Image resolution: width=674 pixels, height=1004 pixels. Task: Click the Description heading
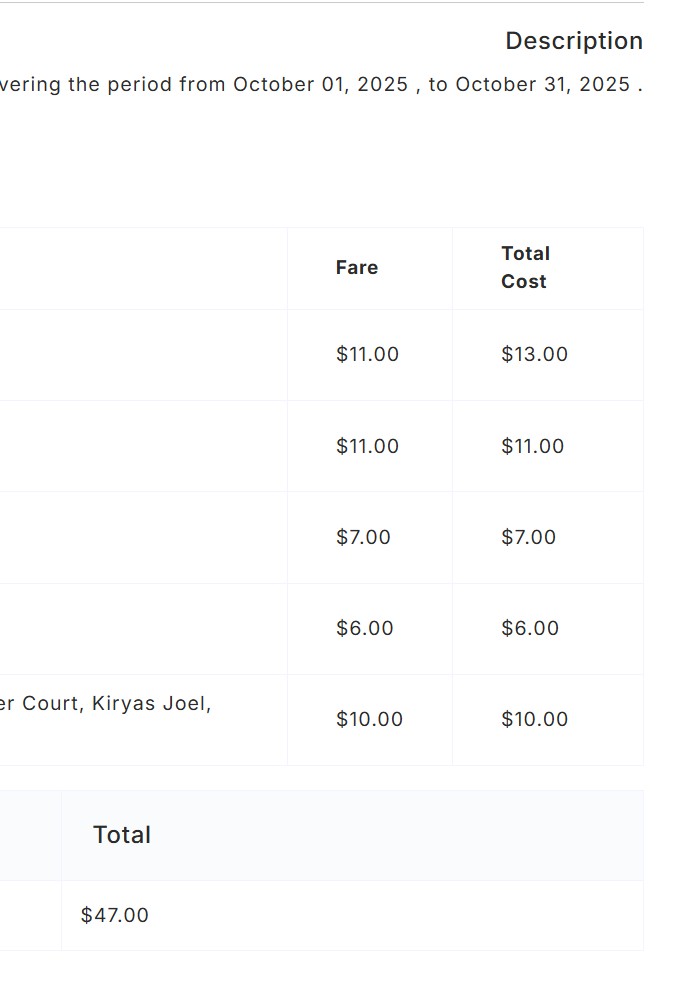(x=573, y=41)
